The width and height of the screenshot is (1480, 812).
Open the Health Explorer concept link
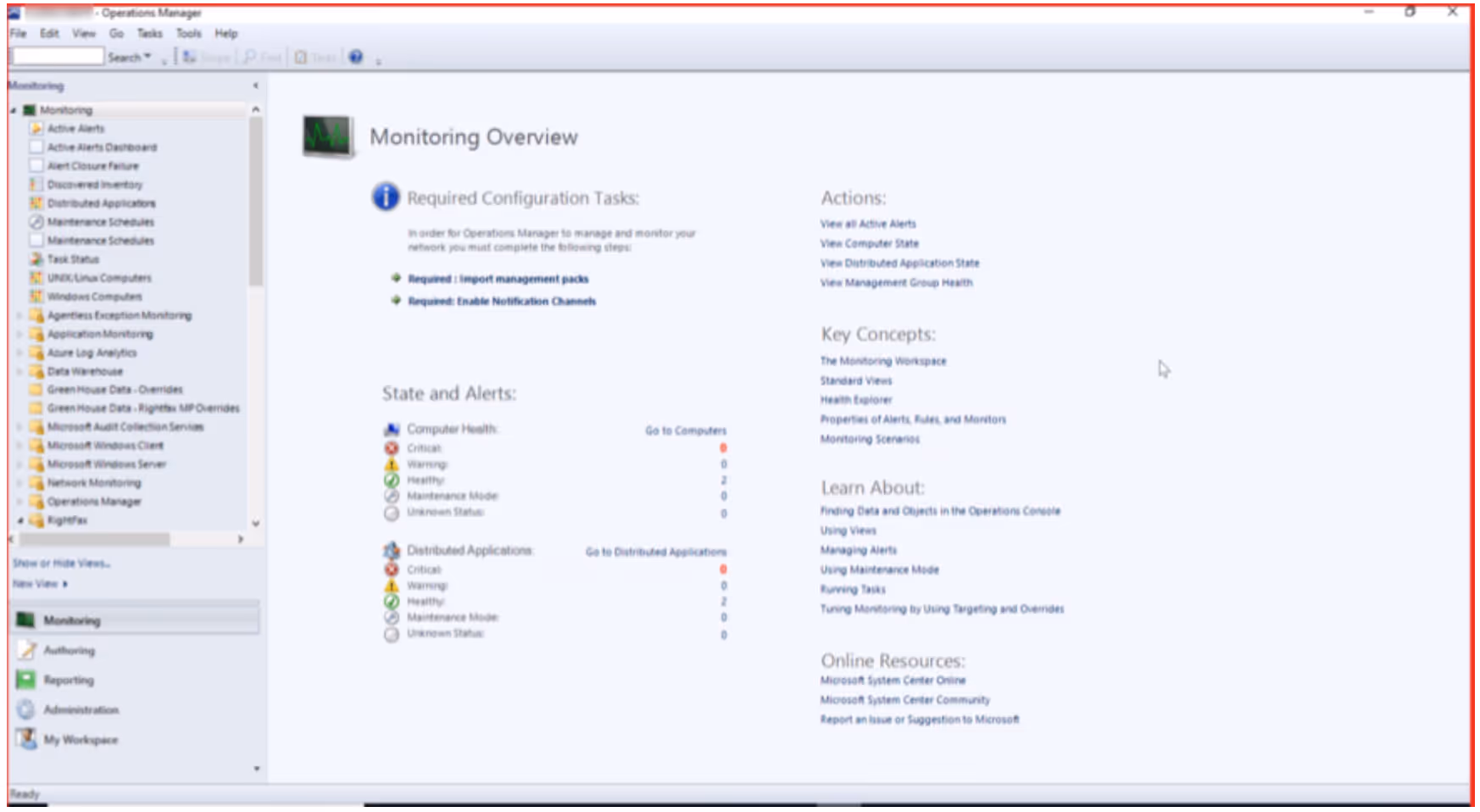pyautogui.click(x=856, y=400)
